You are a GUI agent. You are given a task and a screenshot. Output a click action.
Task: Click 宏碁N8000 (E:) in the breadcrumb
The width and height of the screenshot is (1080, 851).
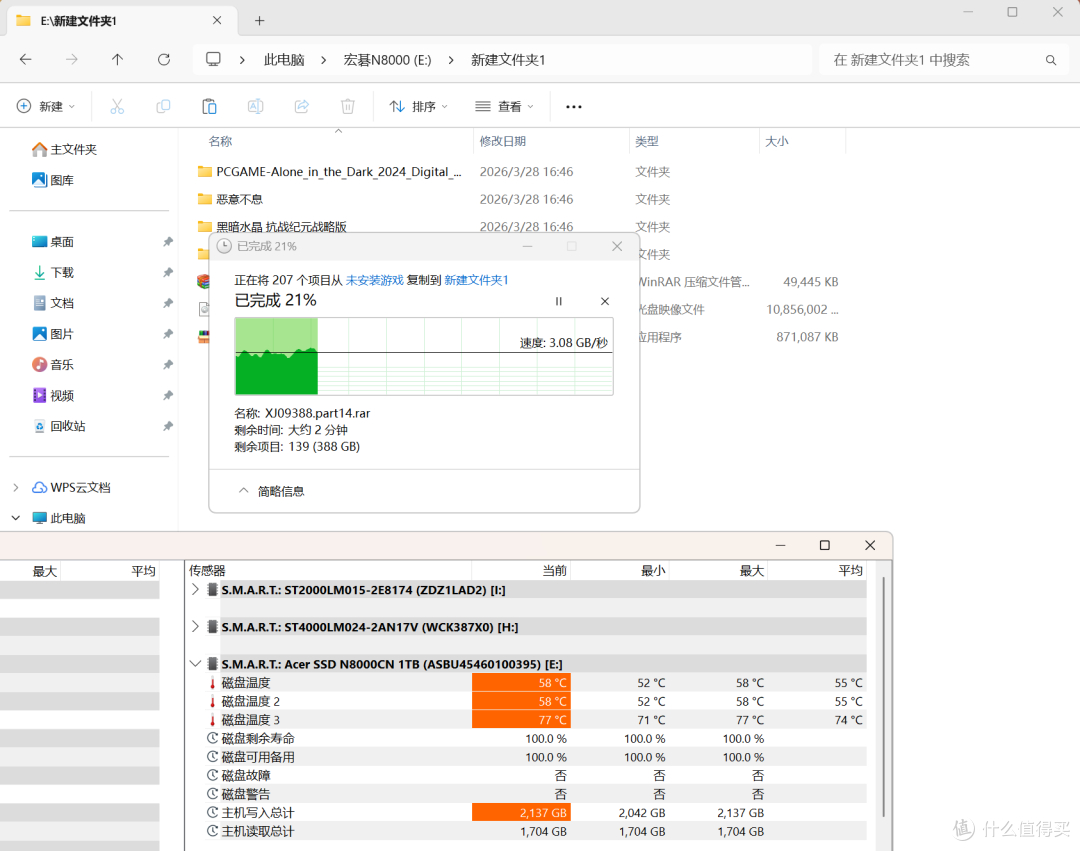[387, 61]
